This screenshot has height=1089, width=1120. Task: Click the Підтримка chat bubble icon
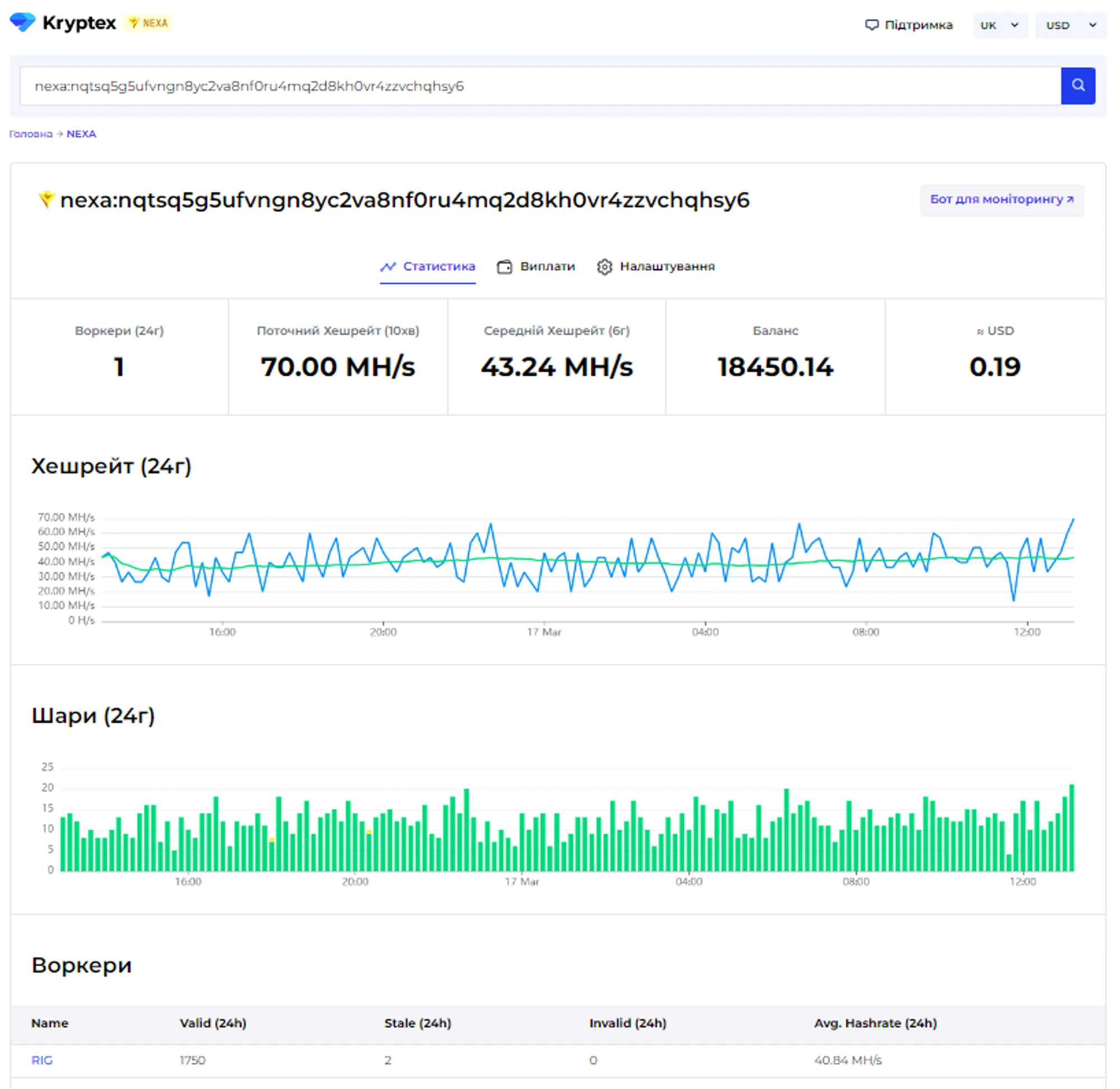(871, 25)
